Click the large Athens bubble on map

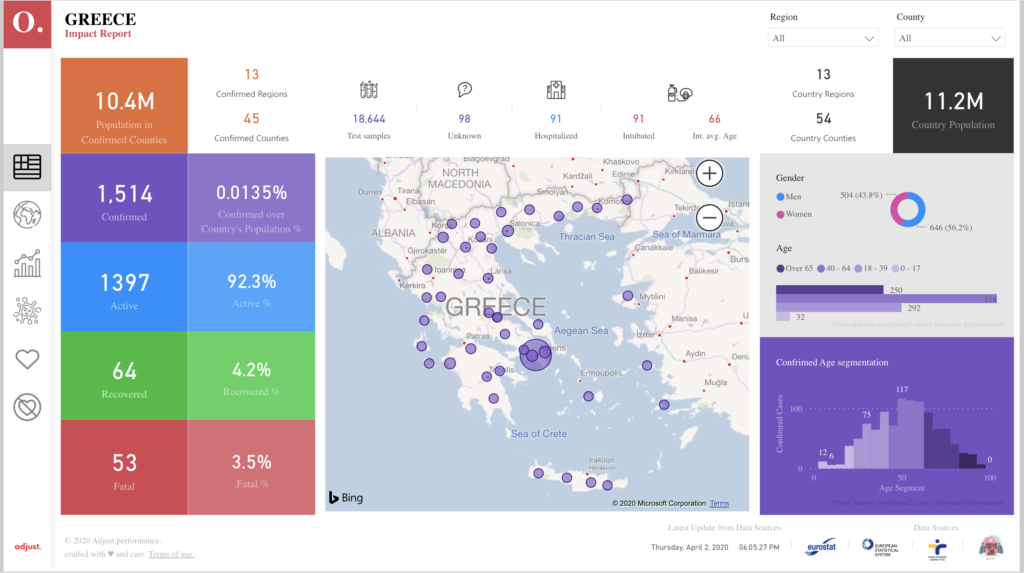point(535,355)
